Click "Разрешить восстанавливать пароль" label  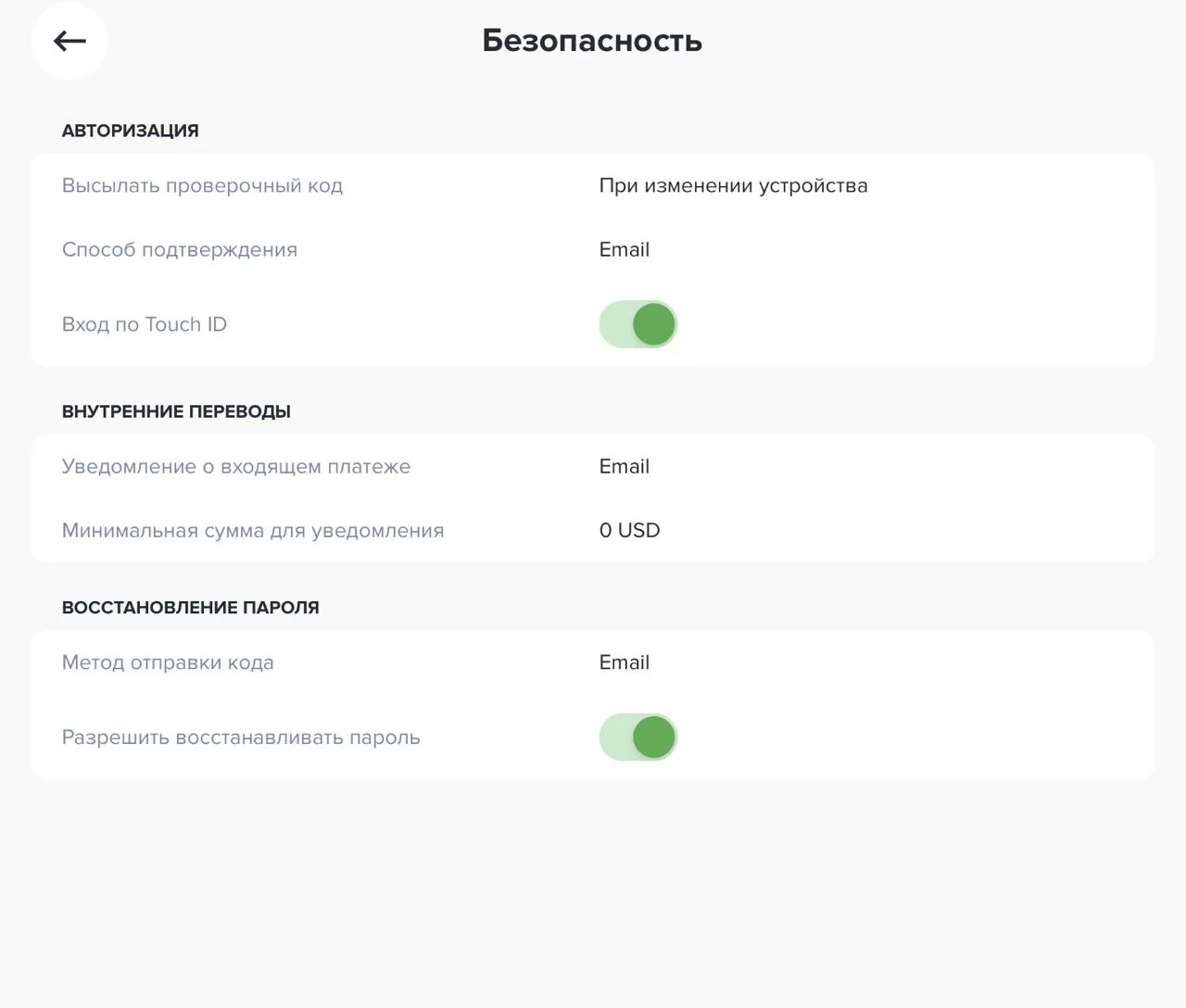pyautogui.click(x=241, y=737)
